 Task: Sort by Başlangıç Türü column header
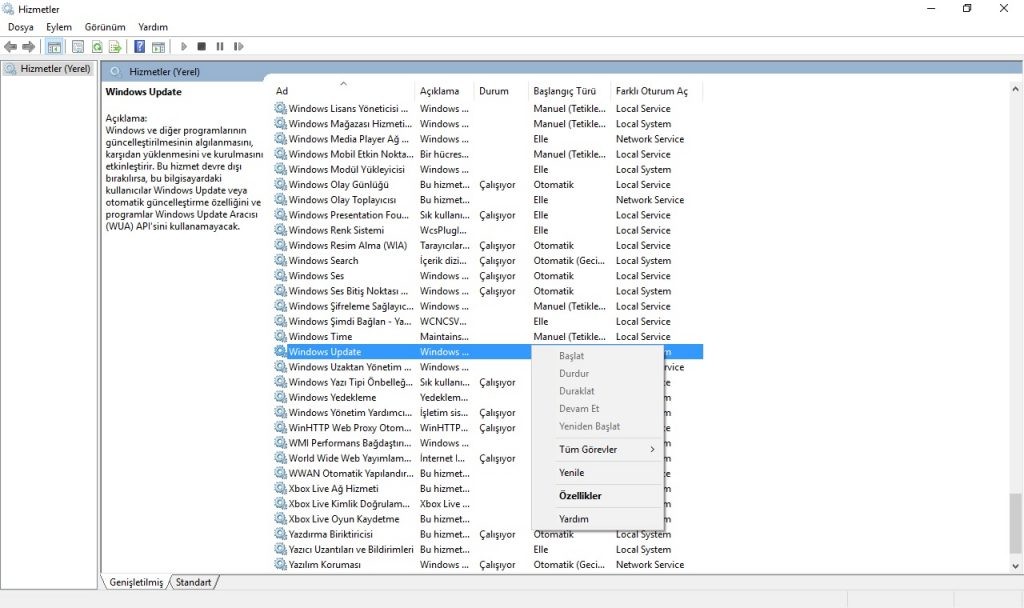(x=569, y=91)
